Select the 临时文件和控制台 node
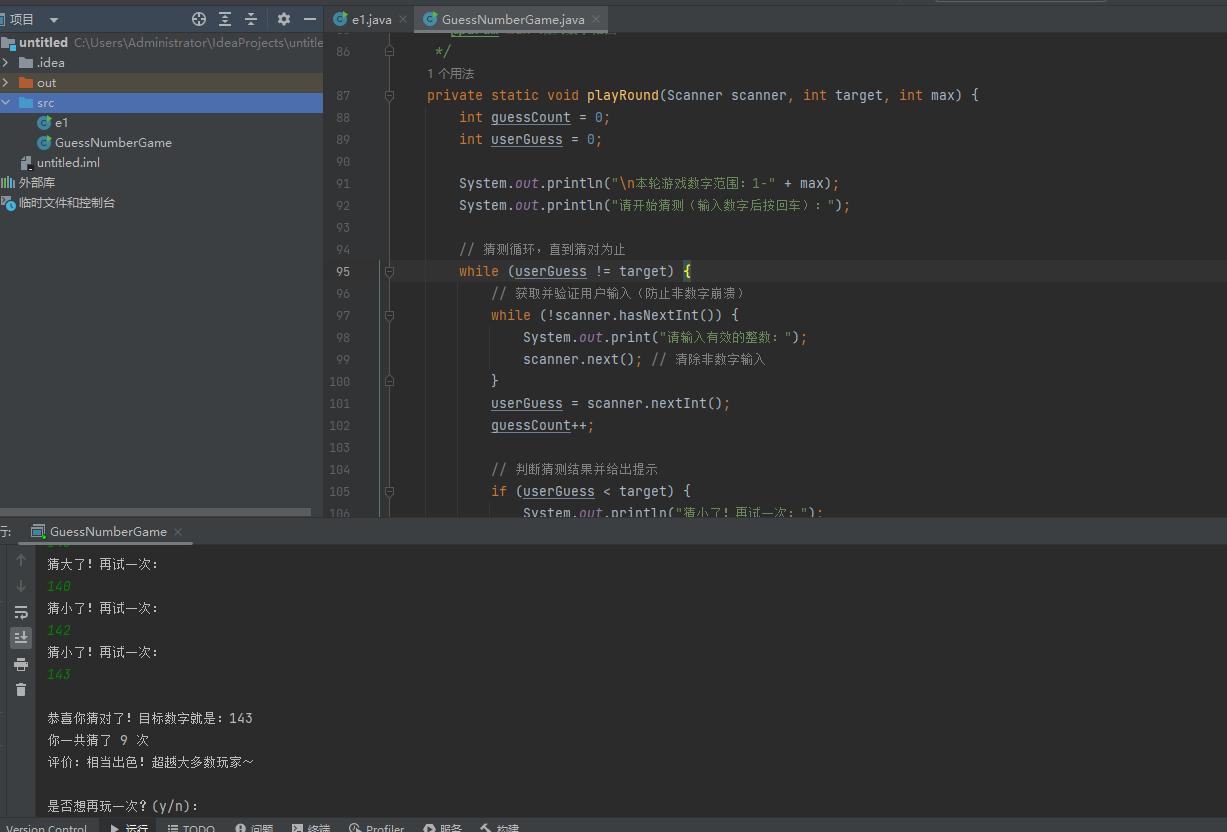This screenshot has width=1227, height=832. (x=59, y=202)
